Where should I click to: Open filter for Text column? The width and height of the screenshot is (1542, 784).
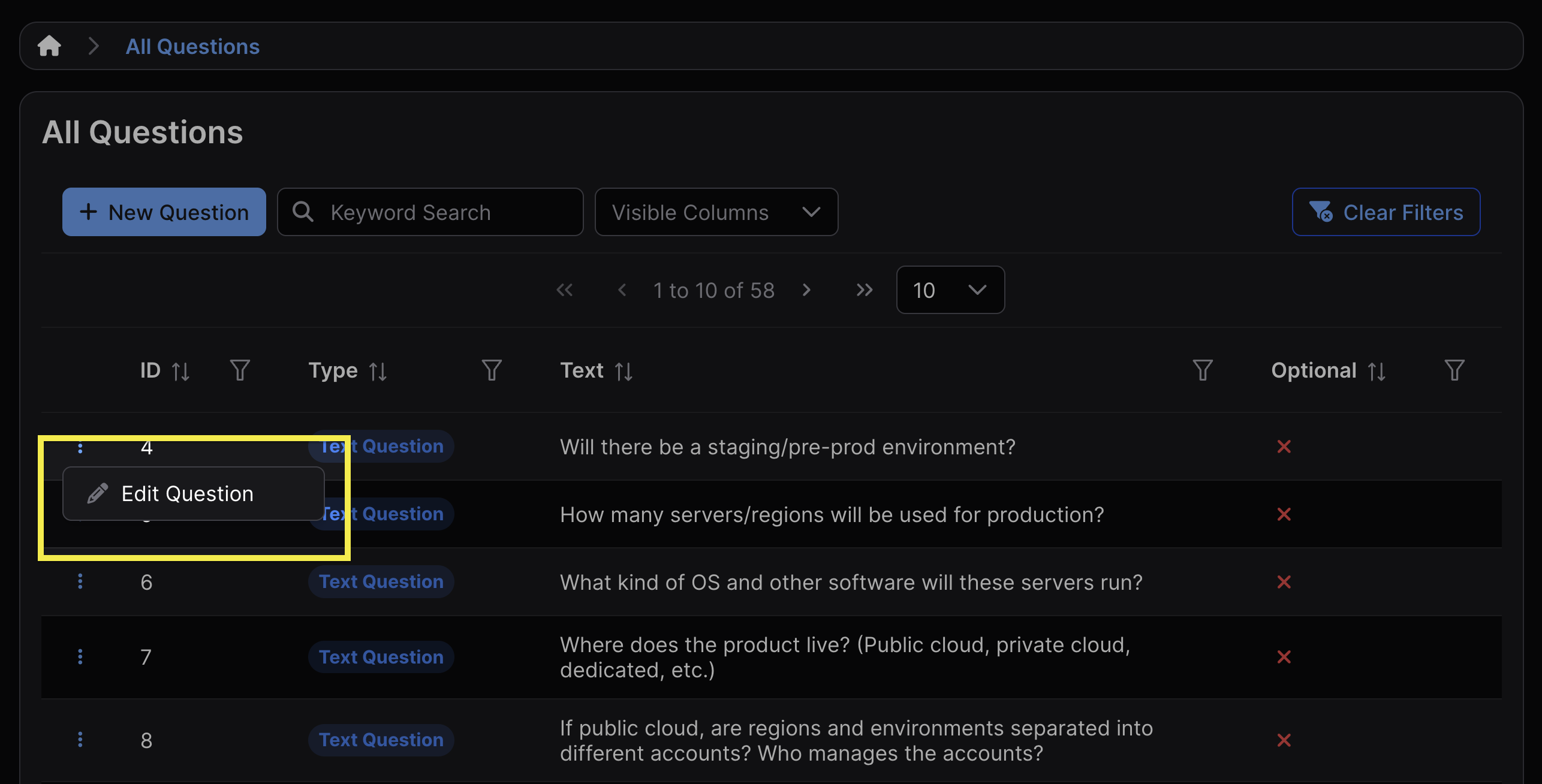click(1202, 370)
